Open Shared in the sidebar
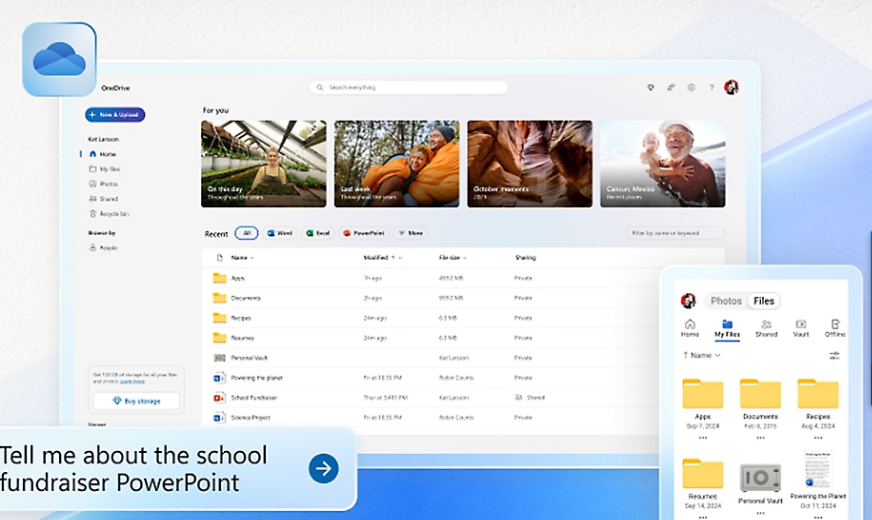872x520 pixels. 103,199
